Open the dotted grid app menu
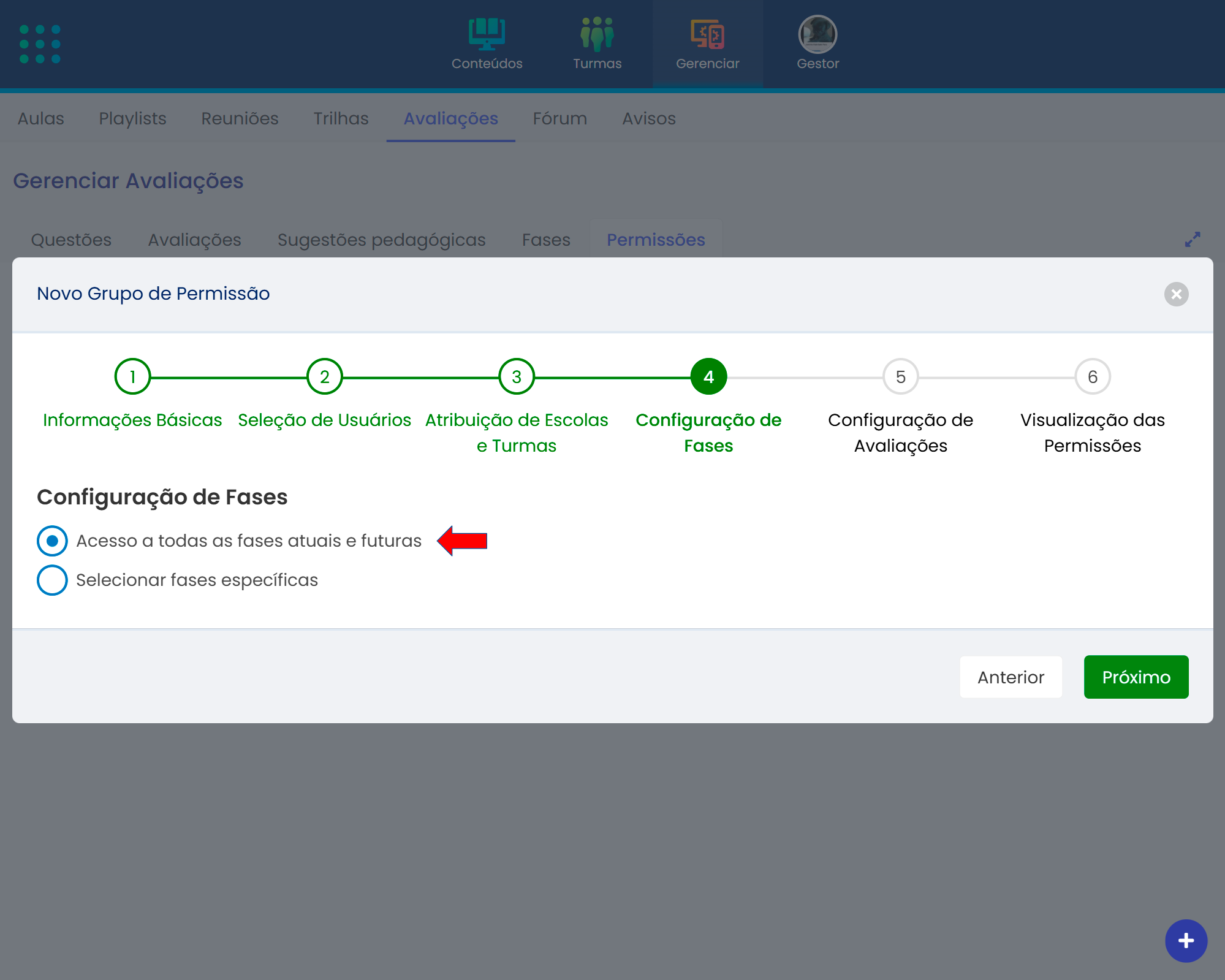Image resolution: width=1225 pixels, height=980 pixels. tap(40, 44)
